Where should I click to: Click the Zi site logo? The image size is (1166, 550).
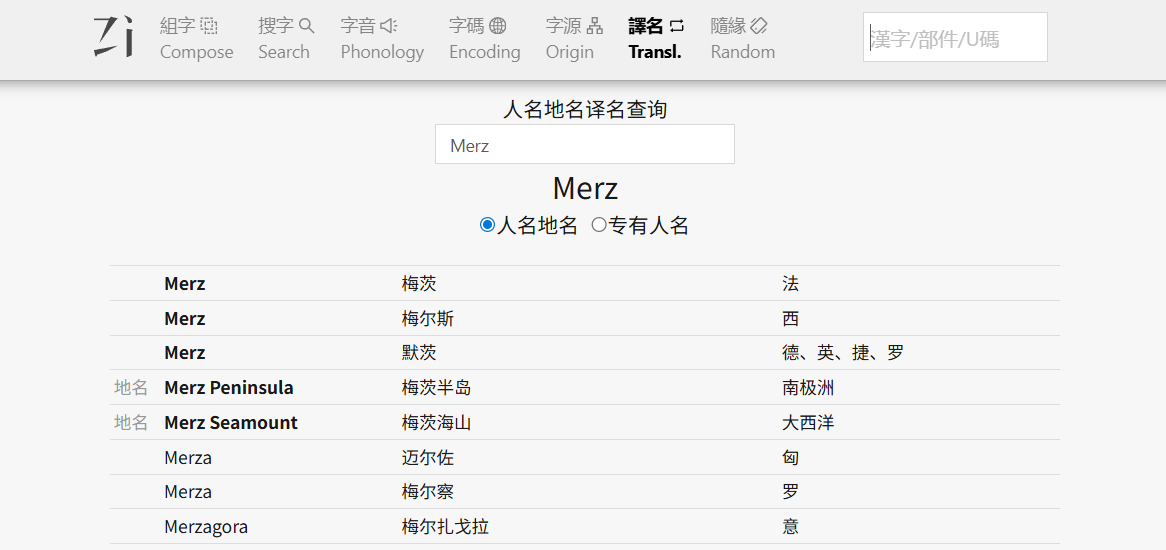pos(113,37)
